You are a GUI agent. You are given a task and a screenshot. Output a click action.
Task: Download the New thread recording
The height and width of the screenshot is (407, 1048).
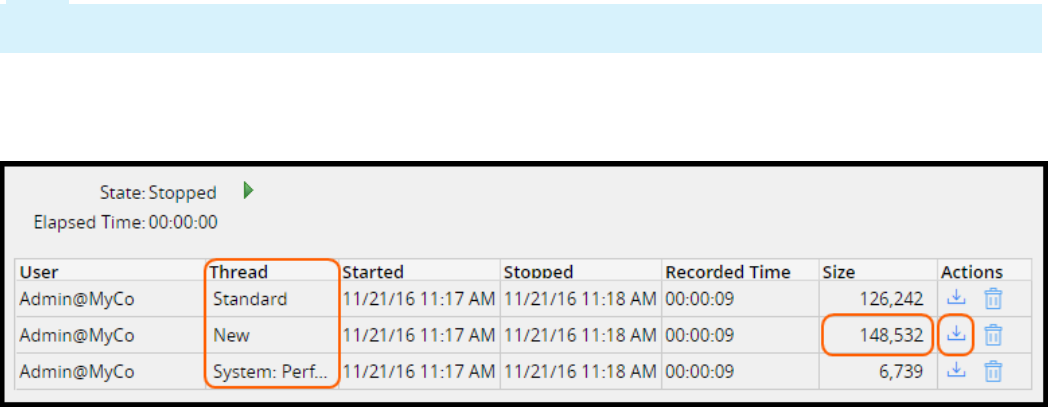957,334
